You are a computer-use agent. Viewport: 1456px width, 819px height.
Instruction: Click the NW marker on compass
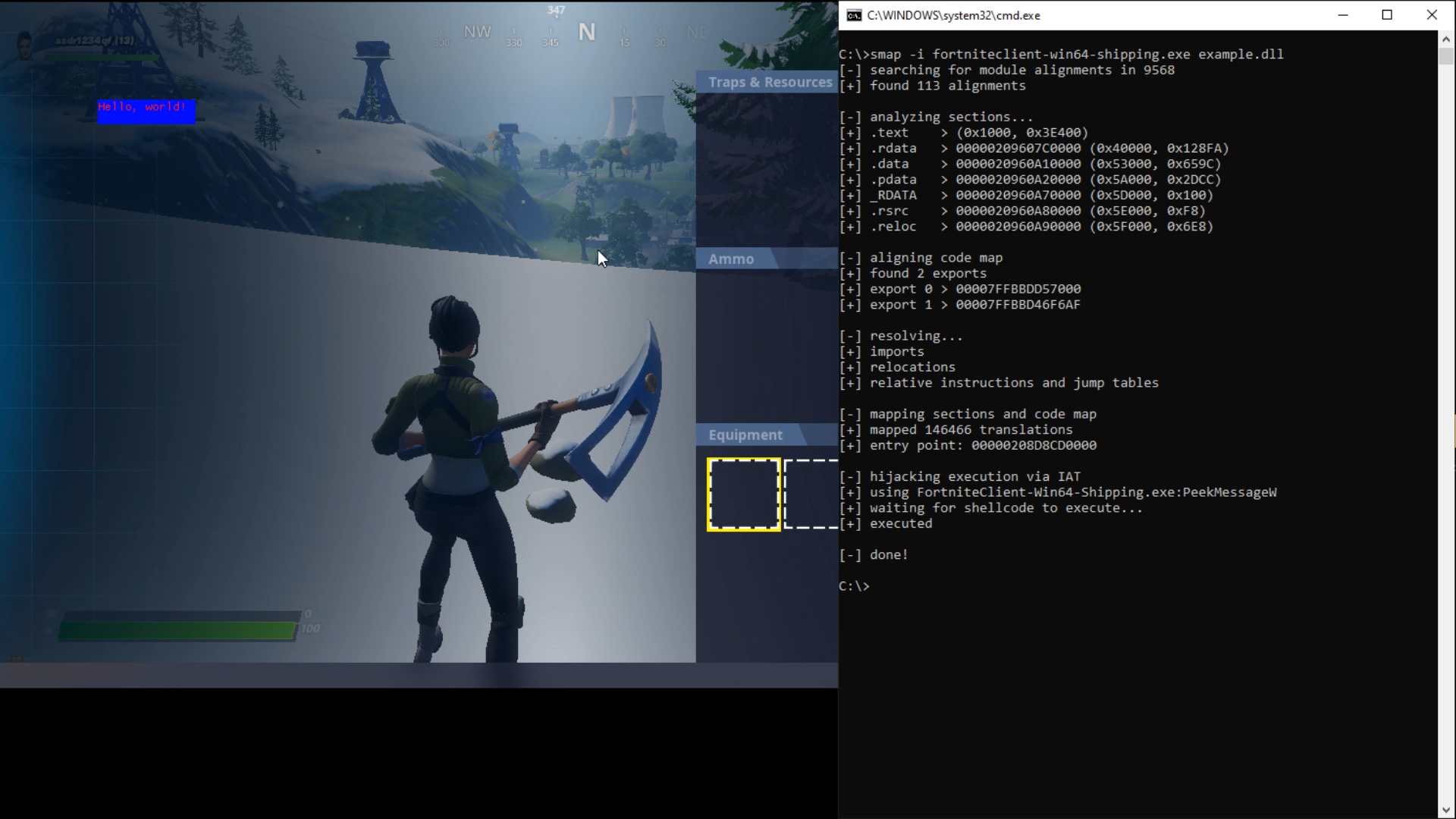point(477,32)
